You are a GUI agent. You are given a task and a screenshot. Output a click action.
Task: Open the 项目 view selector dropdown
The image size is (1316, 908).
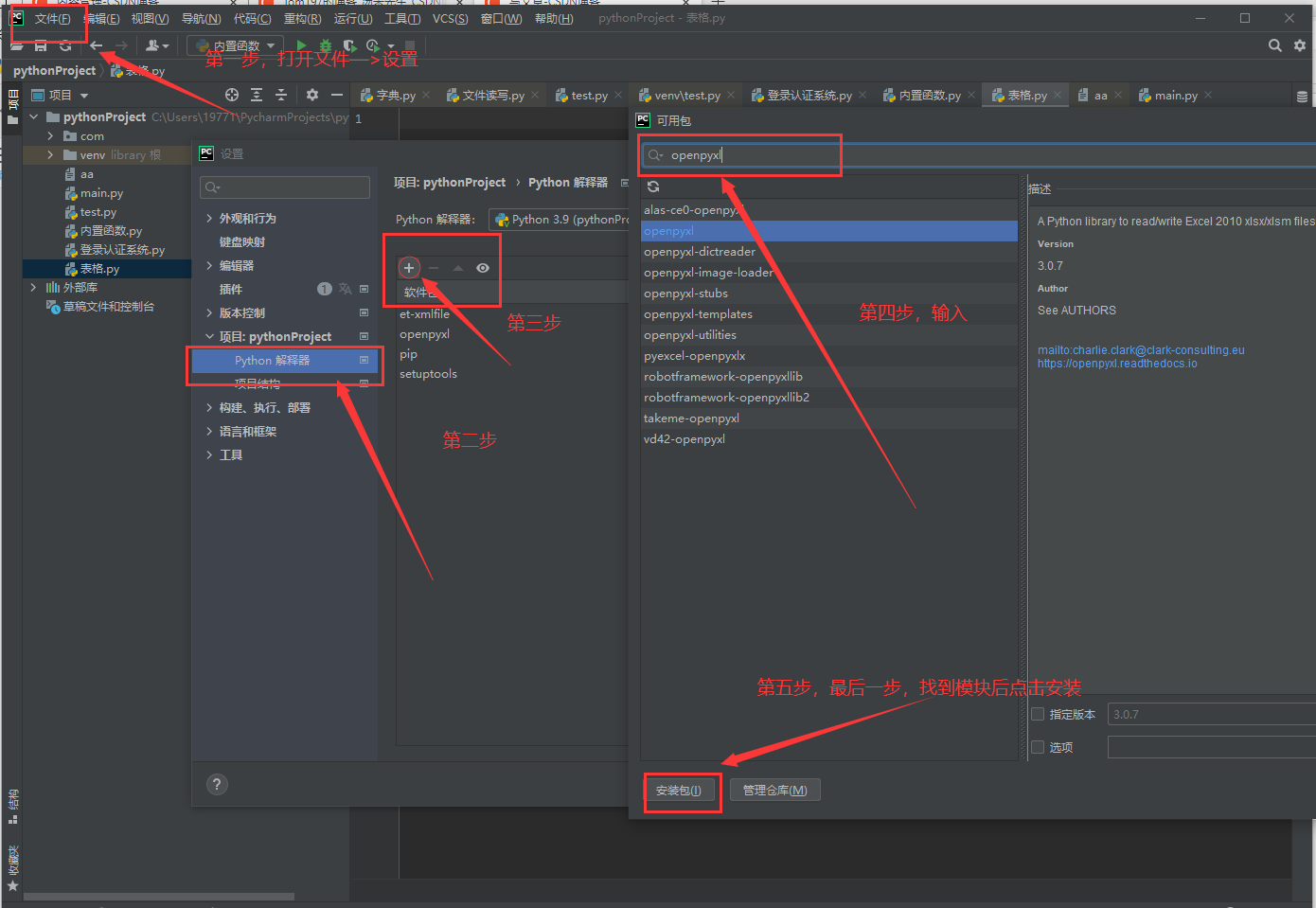(60, 95)
